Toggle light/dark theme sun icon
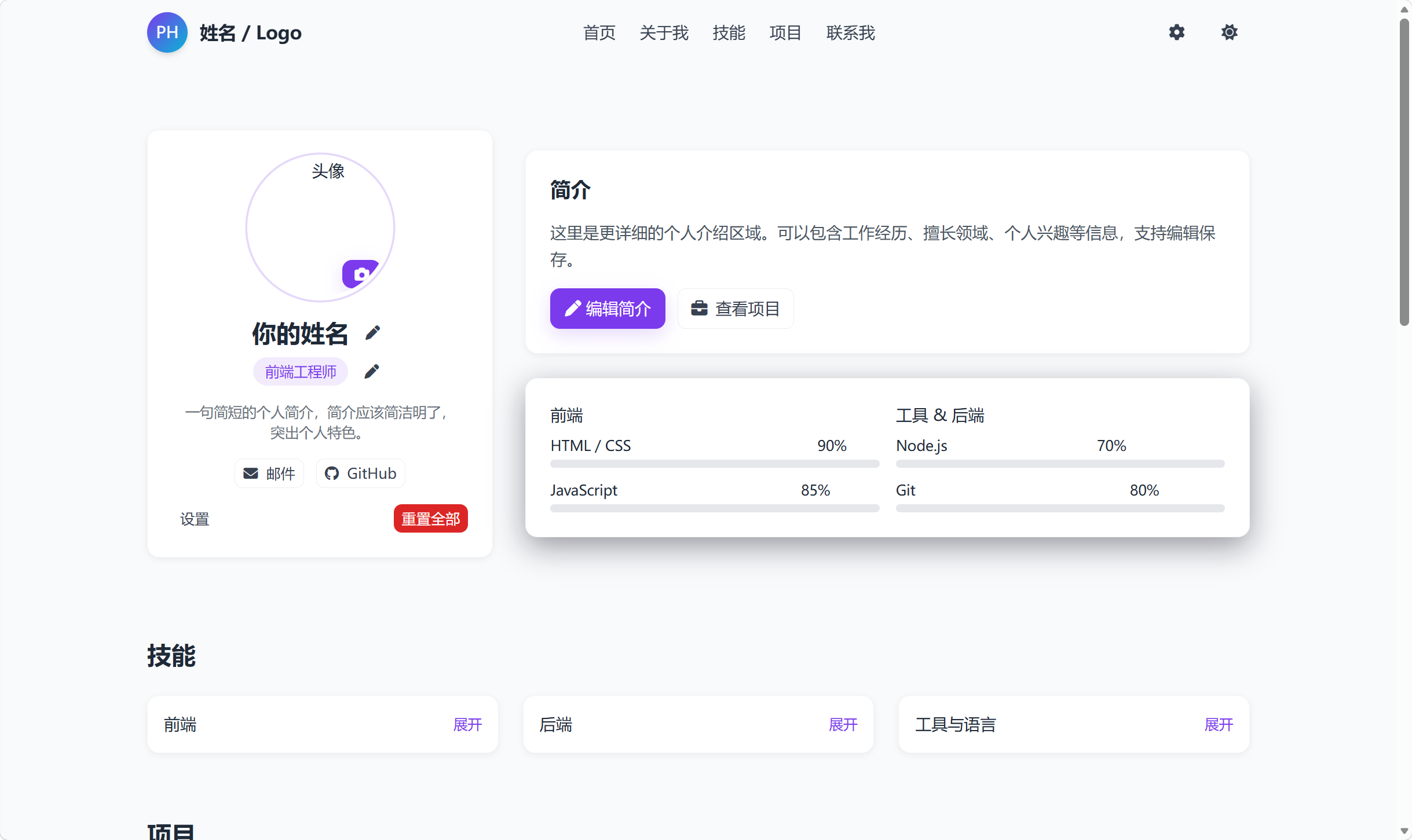1412x840 pixels. click(1229, 32)
